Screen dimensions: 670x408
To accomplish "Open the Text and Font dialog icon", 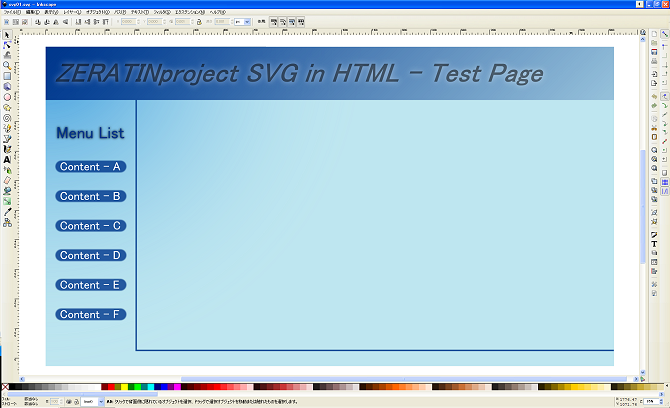I will 654,244.
